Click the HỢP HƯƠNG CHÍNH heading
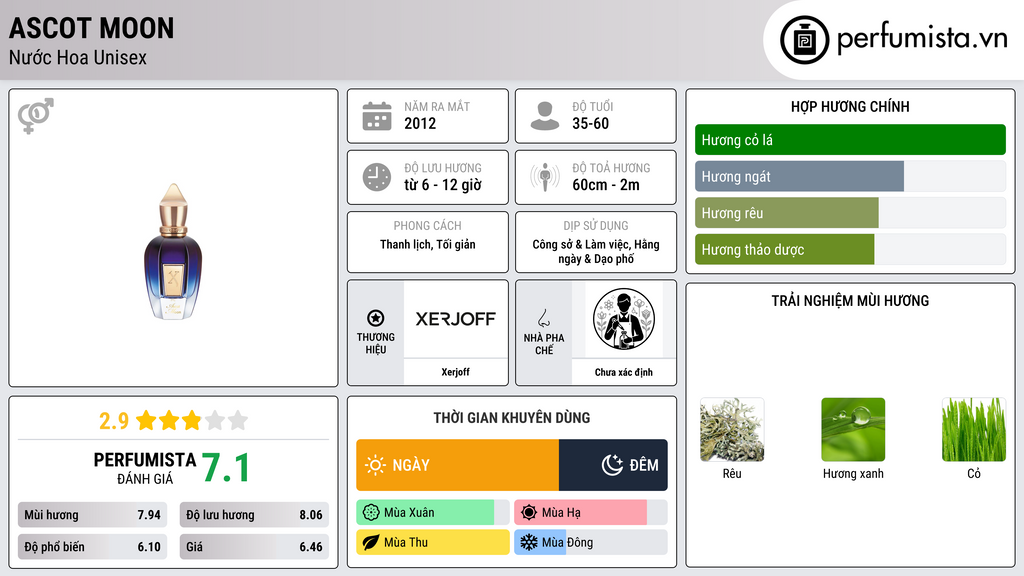 click(850, 106)
